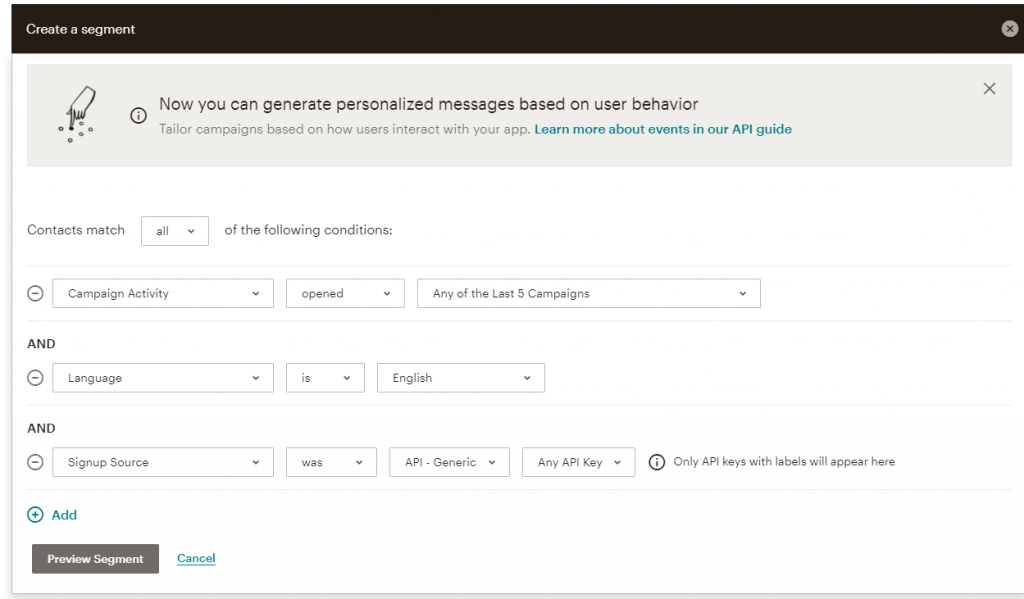Open the Language field dropdown
1024x599 pixels.
coord(163,378)
